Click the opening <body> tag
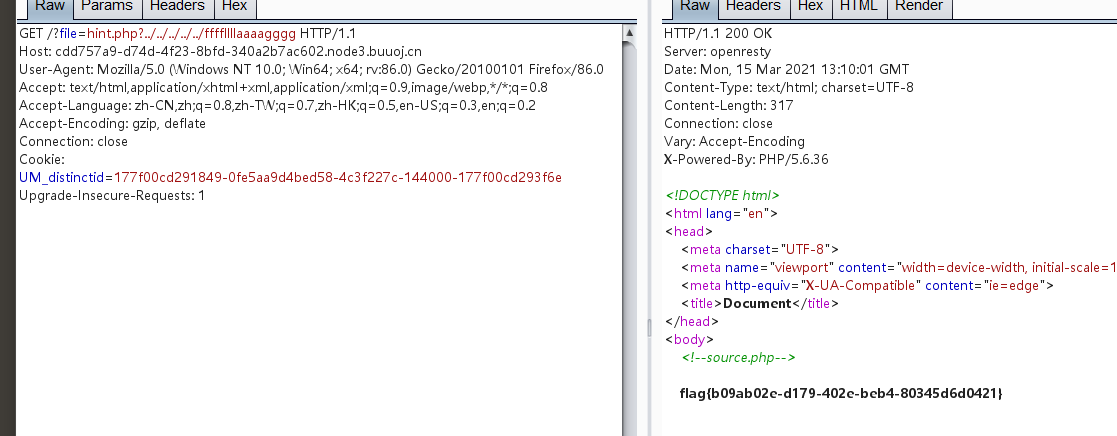The width and height of the screenshot is (1117, 436). pos(690,339)
